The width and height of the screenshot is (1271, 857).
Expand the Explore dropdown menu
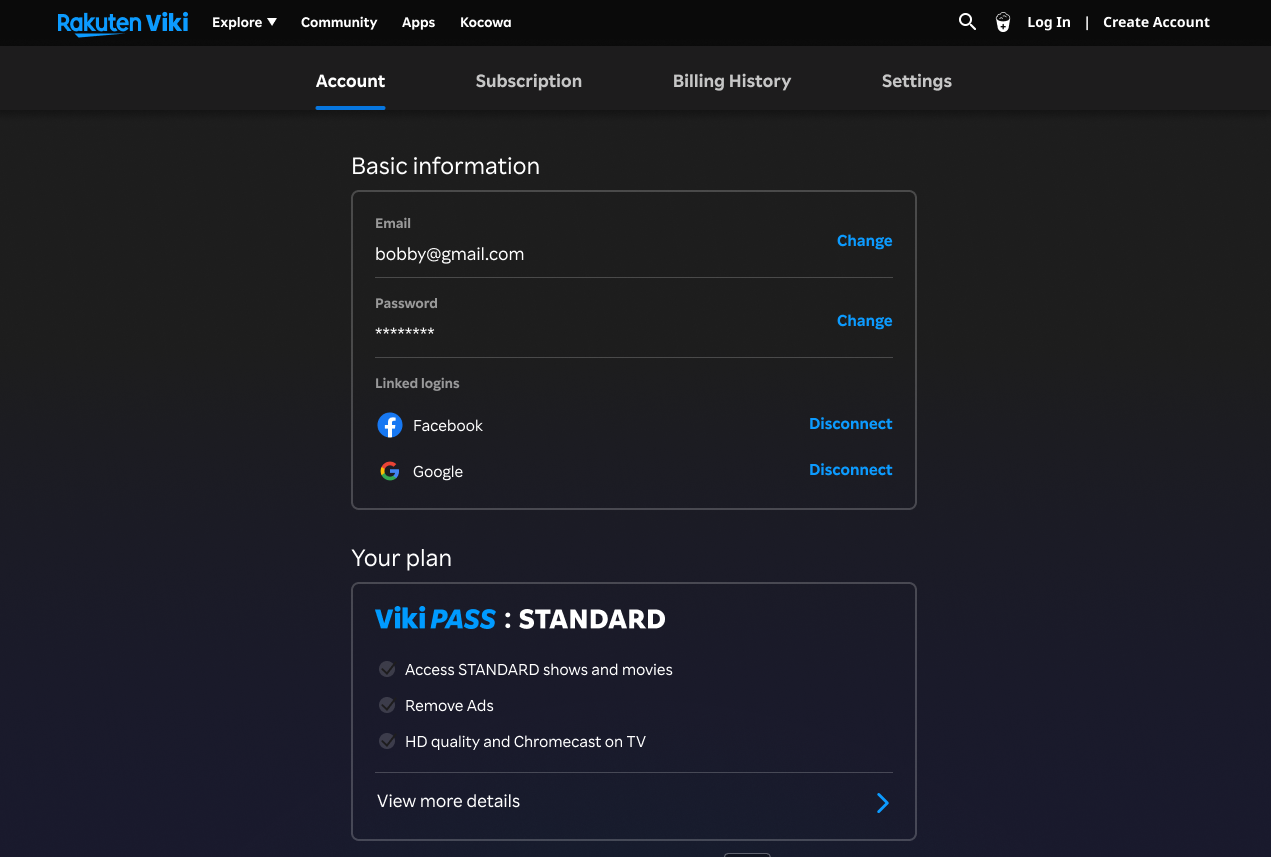point(244,22)
